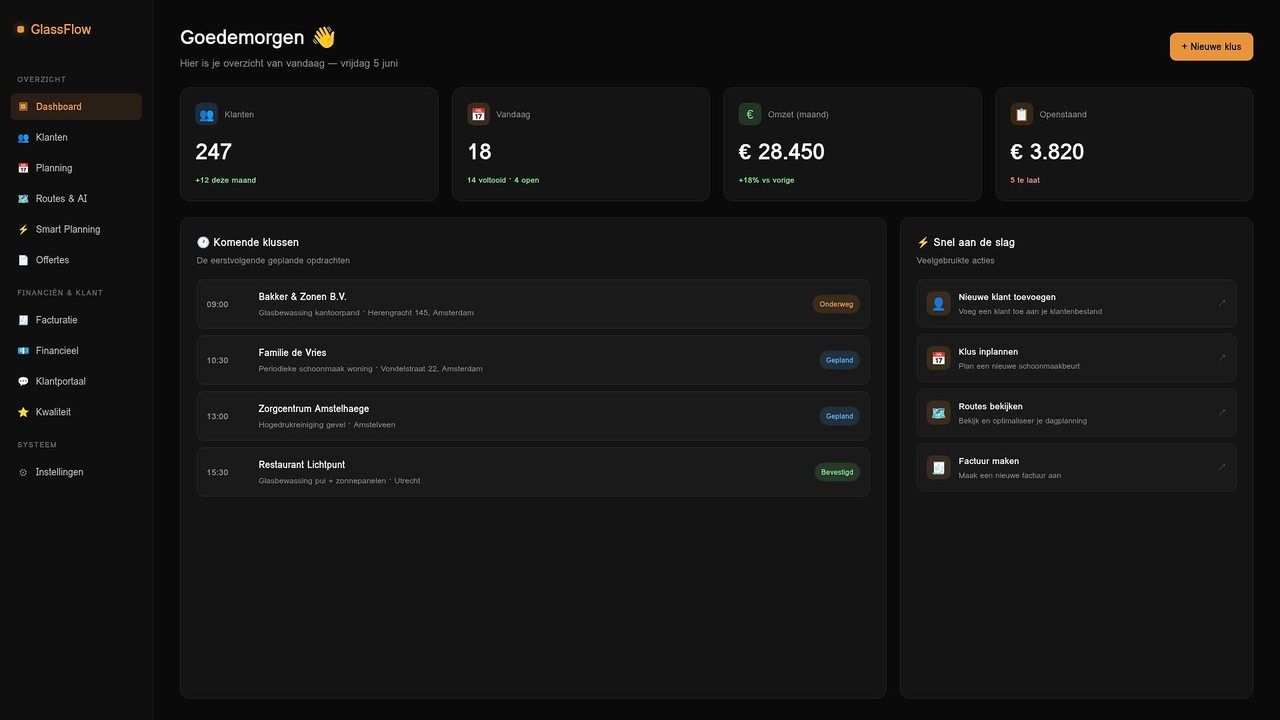Open the Zorgcentrum Amstelhaege job
Viewport: 1280px width, 720px height.
tap(533, 416)
